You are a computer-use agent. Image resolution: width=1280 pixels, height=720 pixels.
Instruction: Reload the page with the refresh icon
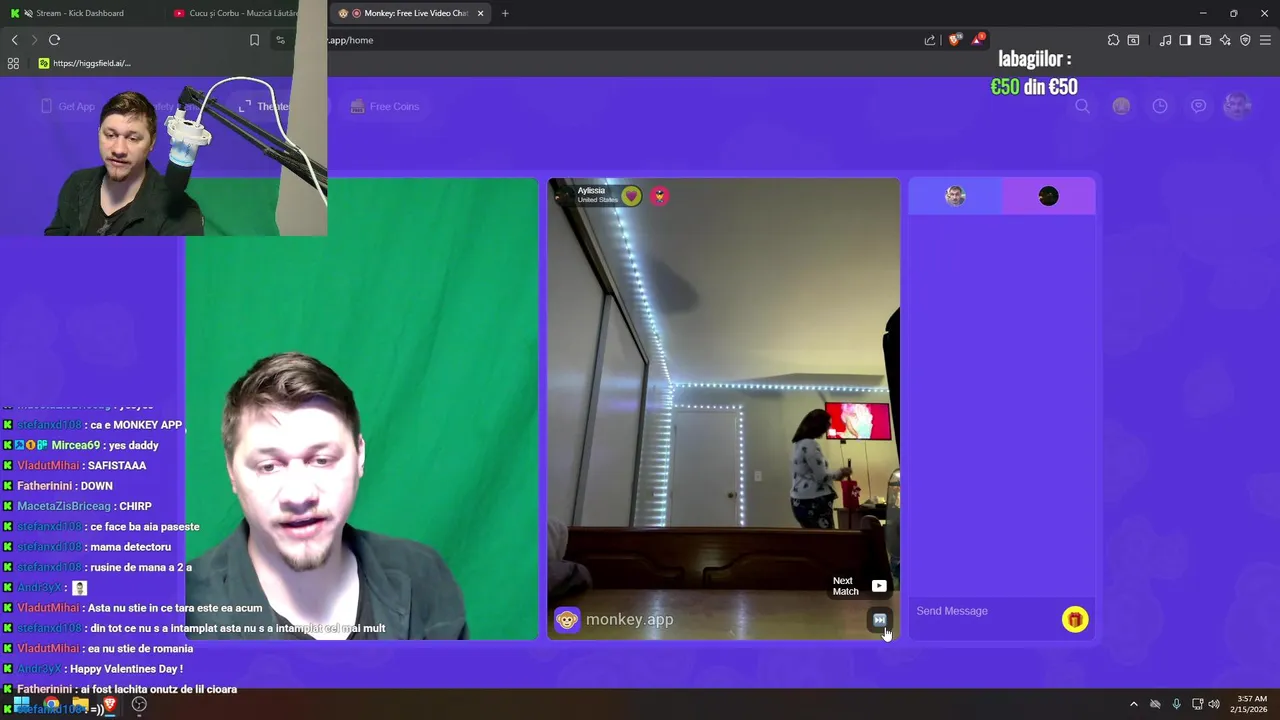54,40
